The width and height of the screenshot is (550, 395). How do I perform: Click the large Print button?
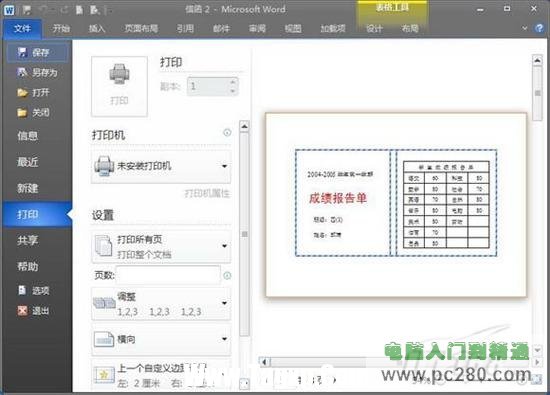tap(119, 86)
